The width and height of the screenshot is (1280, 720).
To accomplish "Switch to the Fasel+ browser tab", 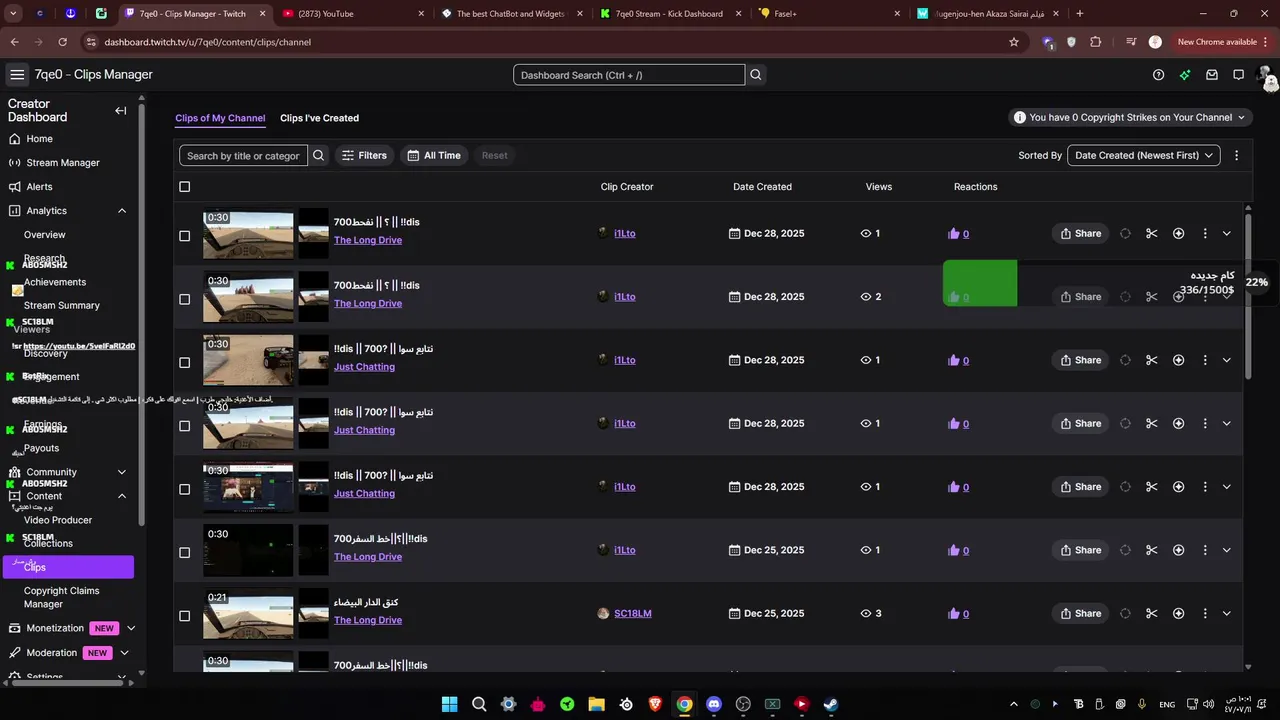I will coord(828,14).
